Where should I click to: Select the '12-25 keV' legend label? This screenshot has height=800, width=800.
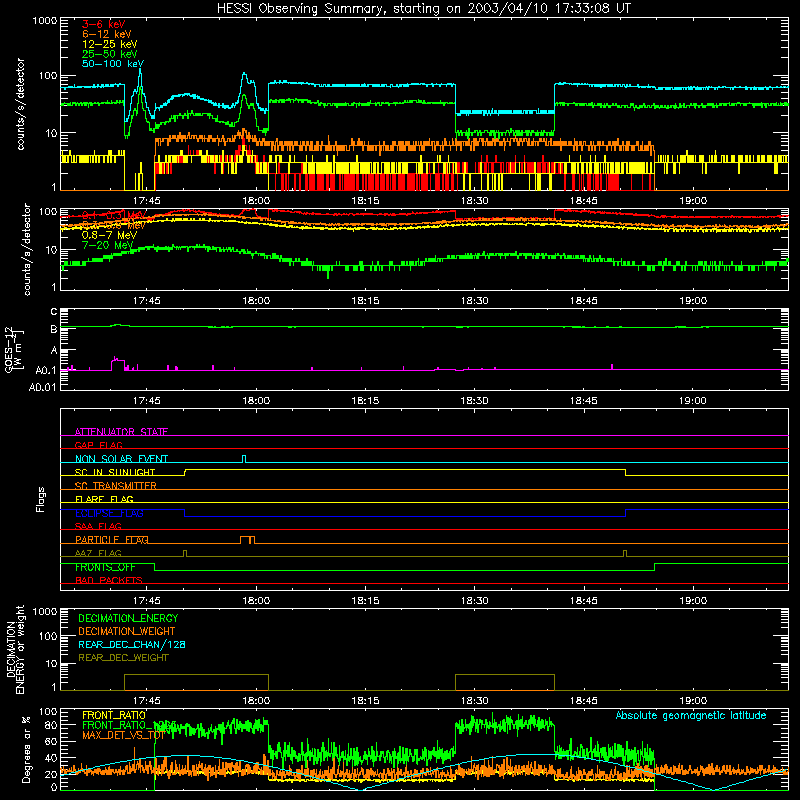click(110, 44)
